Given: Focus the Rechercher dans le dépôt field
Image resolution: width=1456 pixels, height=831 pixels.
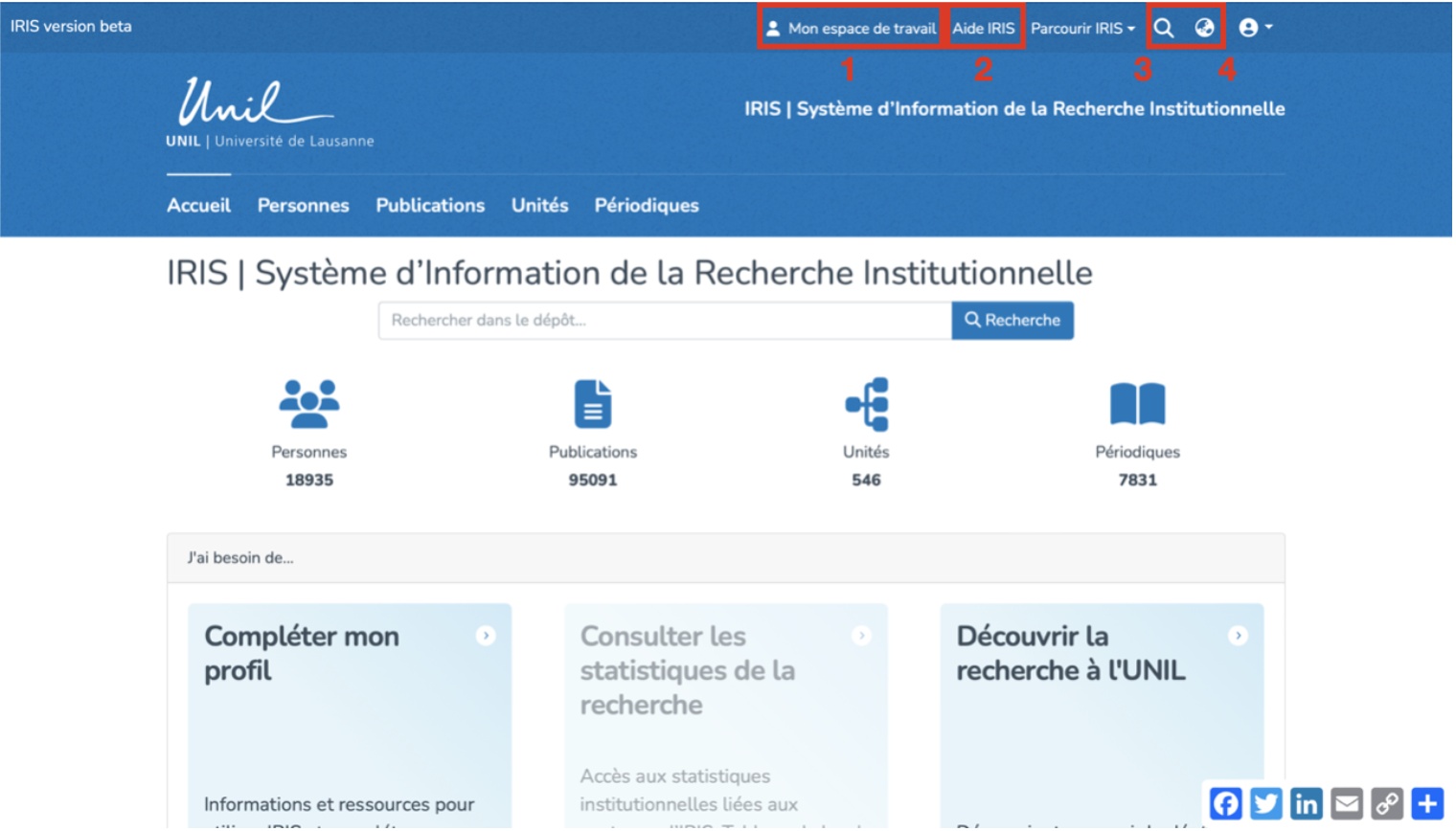Looking at the screenshot, I should (665, 321).
